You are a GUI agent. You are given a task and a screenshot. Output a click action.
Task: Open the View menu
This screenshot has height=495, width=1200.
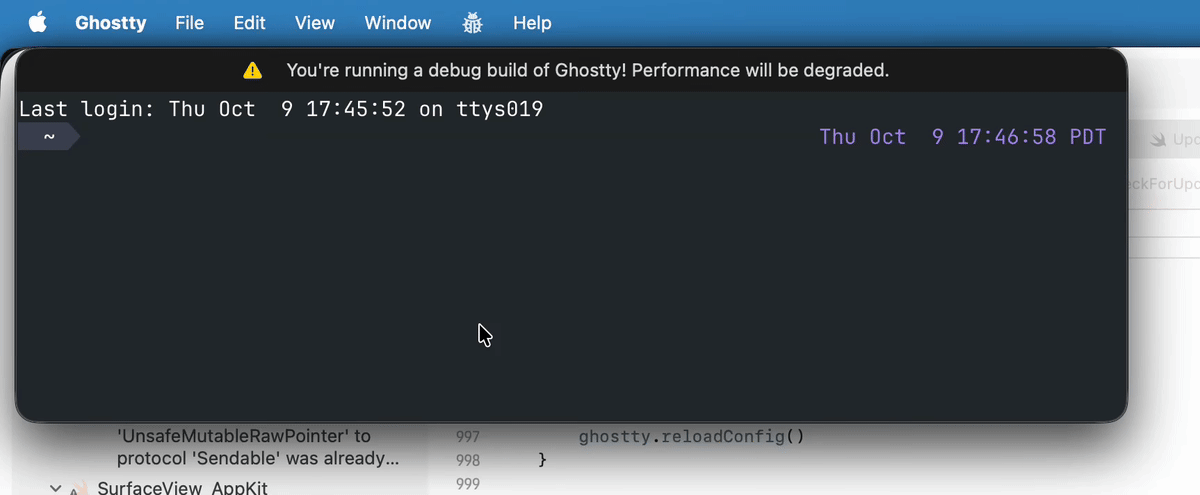click(315, 23)
